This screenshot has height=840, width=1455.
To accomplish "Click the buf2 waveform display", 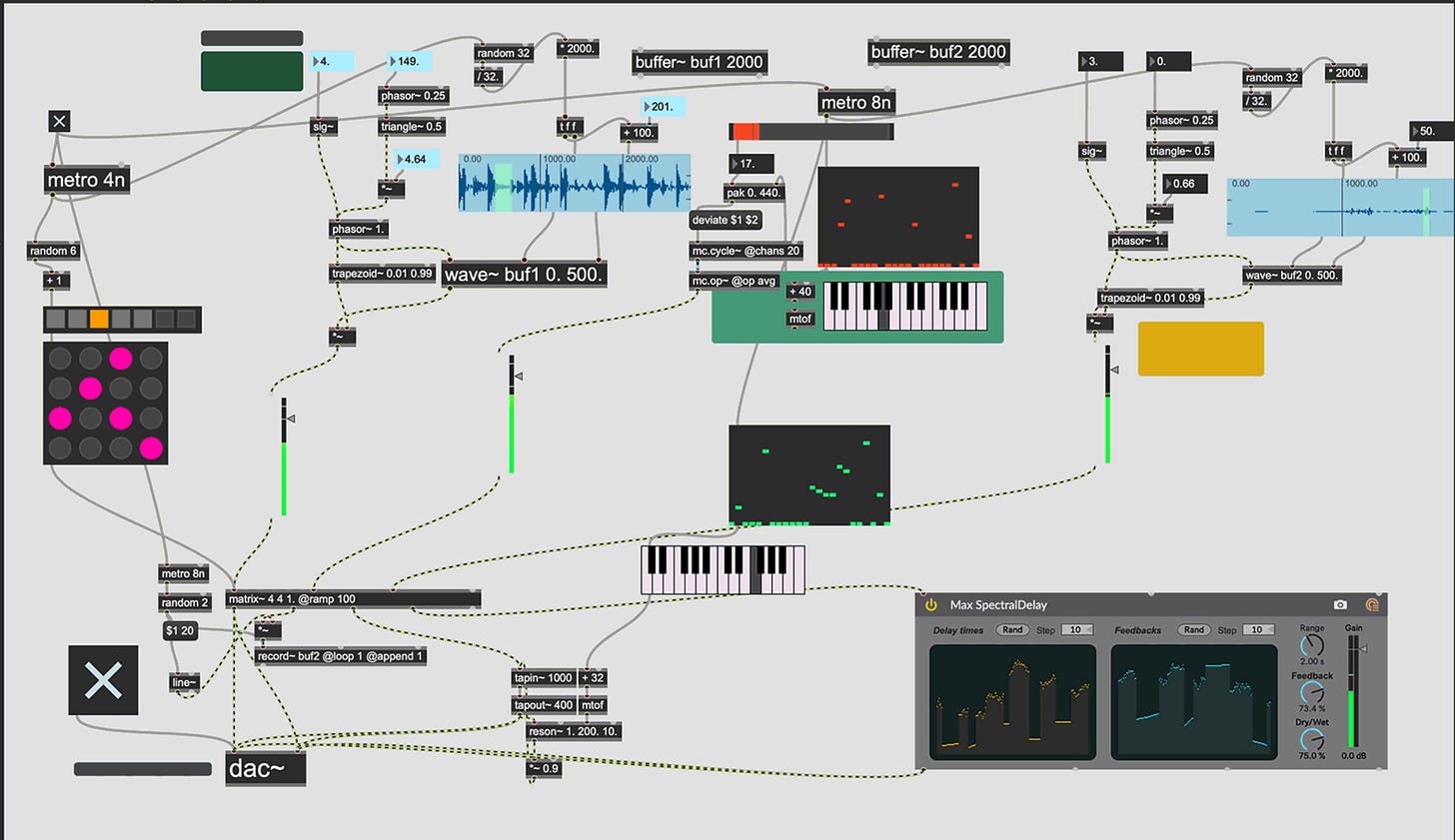I will click(1341, 208).
